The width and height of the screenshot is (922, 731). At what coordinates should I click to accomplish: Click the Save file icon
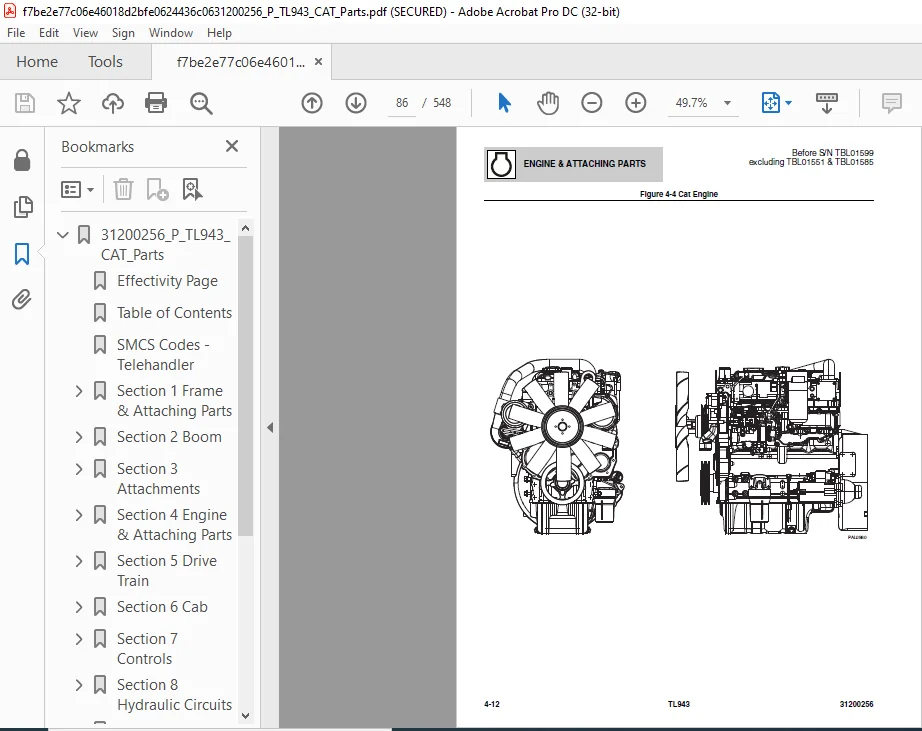coord(25,104)
